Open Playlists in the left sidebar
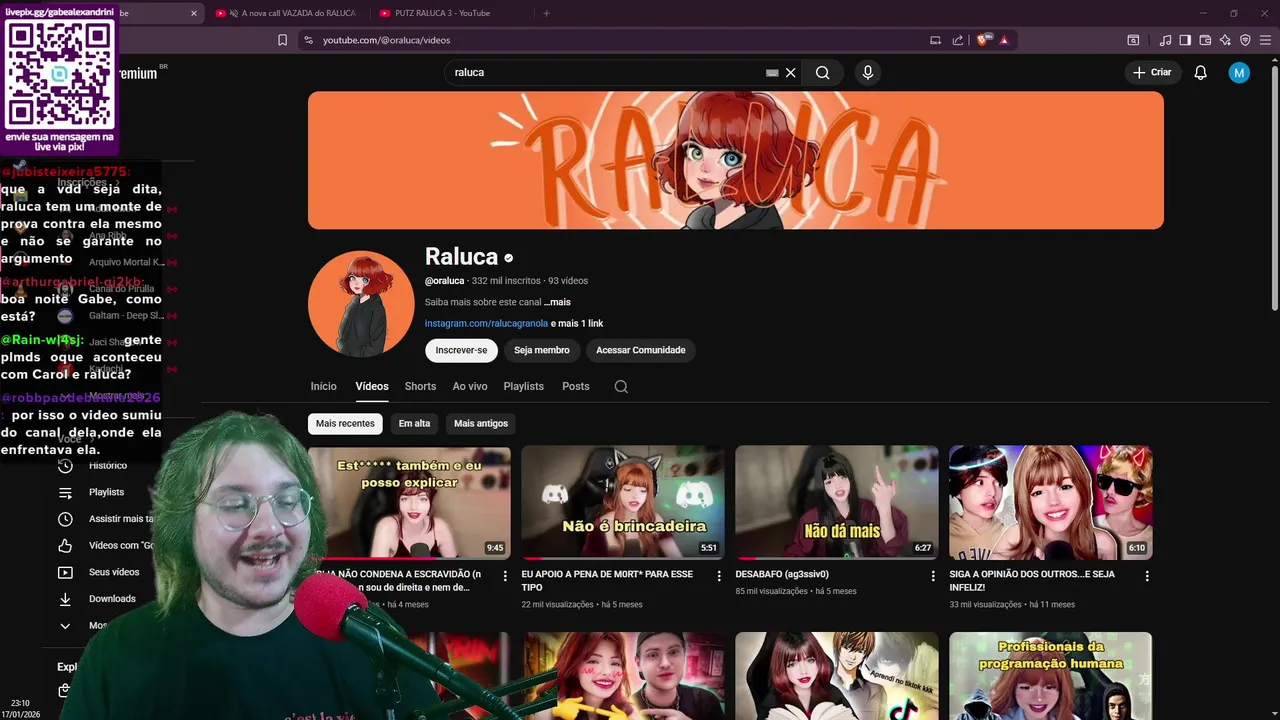This screenshot has width=1280, height=720. (x=105, y=492)
